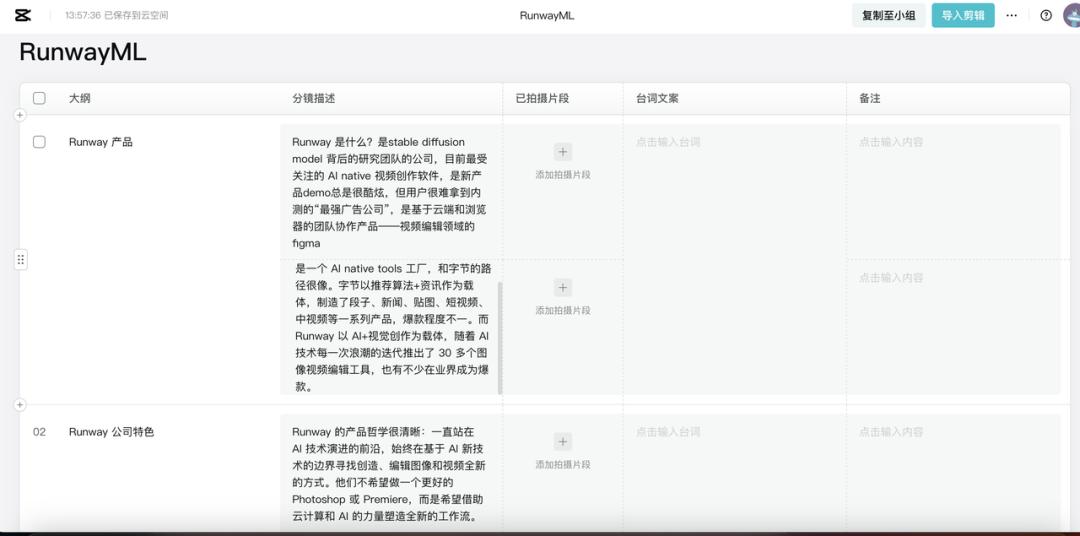Click the Runway 产品 outline cell
This screenshot has height=536, width=1080.
coord(101,142)
